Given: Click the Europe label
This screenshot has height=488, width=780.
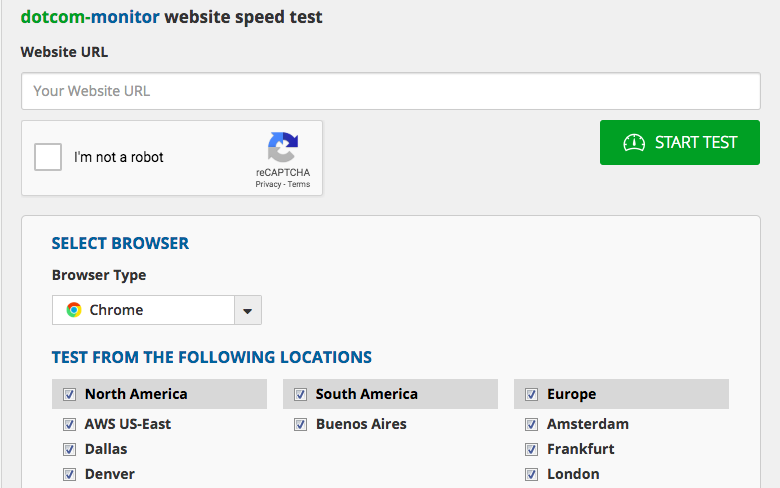Looking at the screenshot, I should (x=572, y=394).
